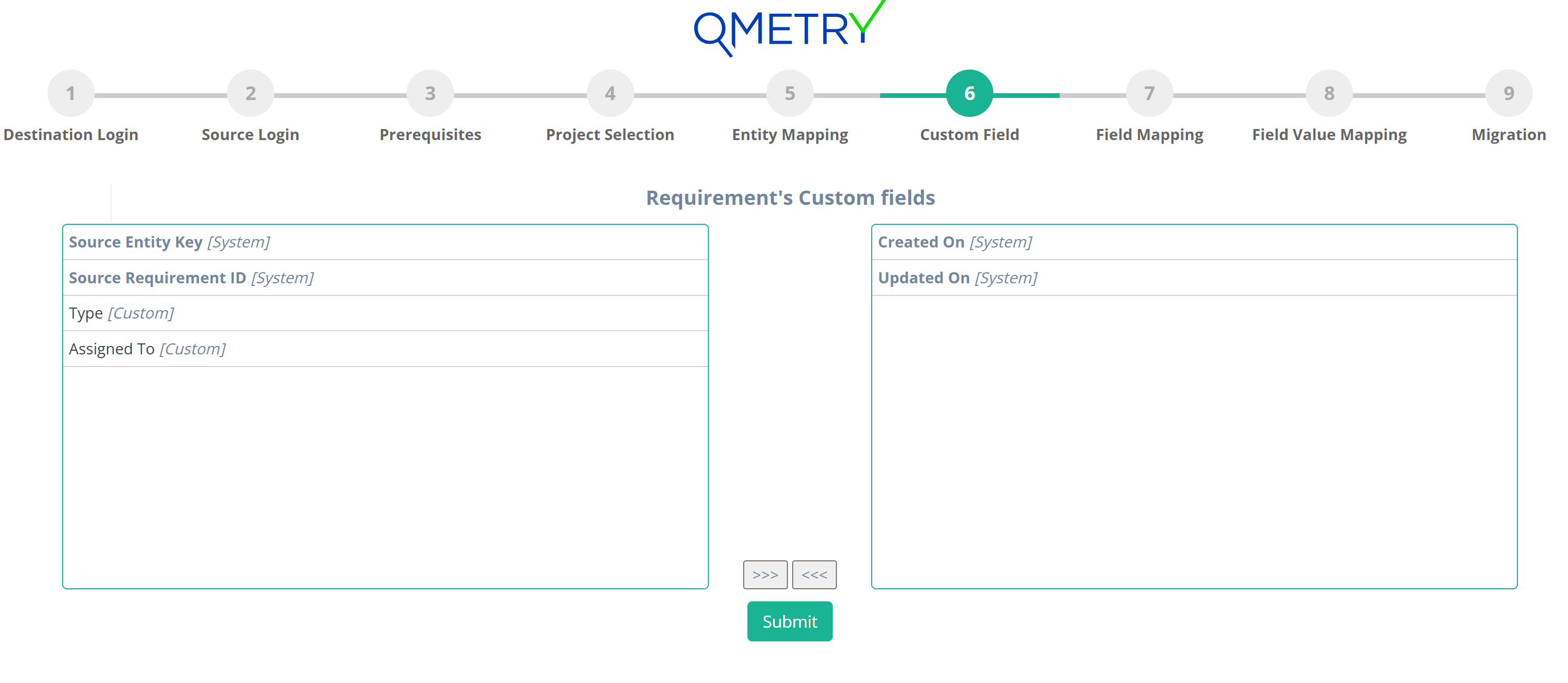Select the Type [Custom] field
Screen dimensions: 1568x683
[386, 313]
